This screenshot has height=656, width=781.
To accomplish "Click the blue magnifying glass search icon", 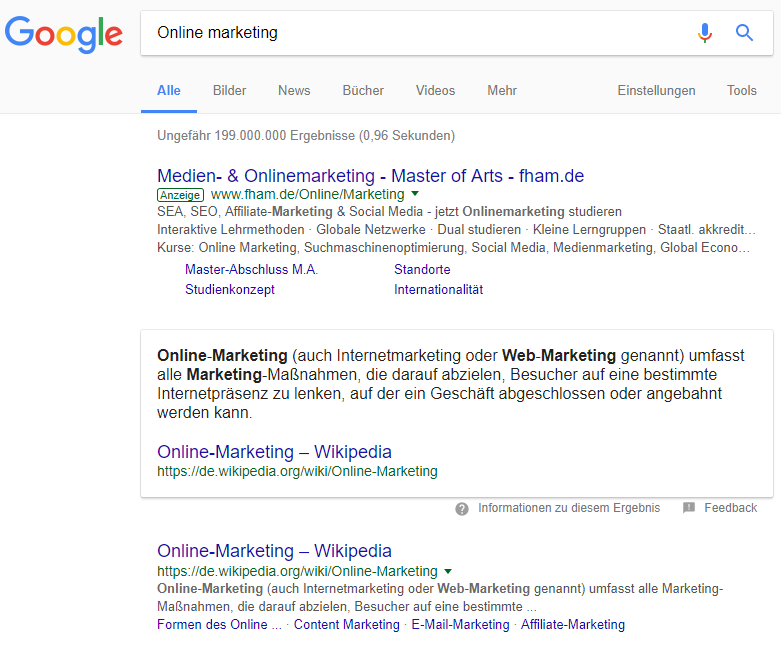I will (744, 33).
